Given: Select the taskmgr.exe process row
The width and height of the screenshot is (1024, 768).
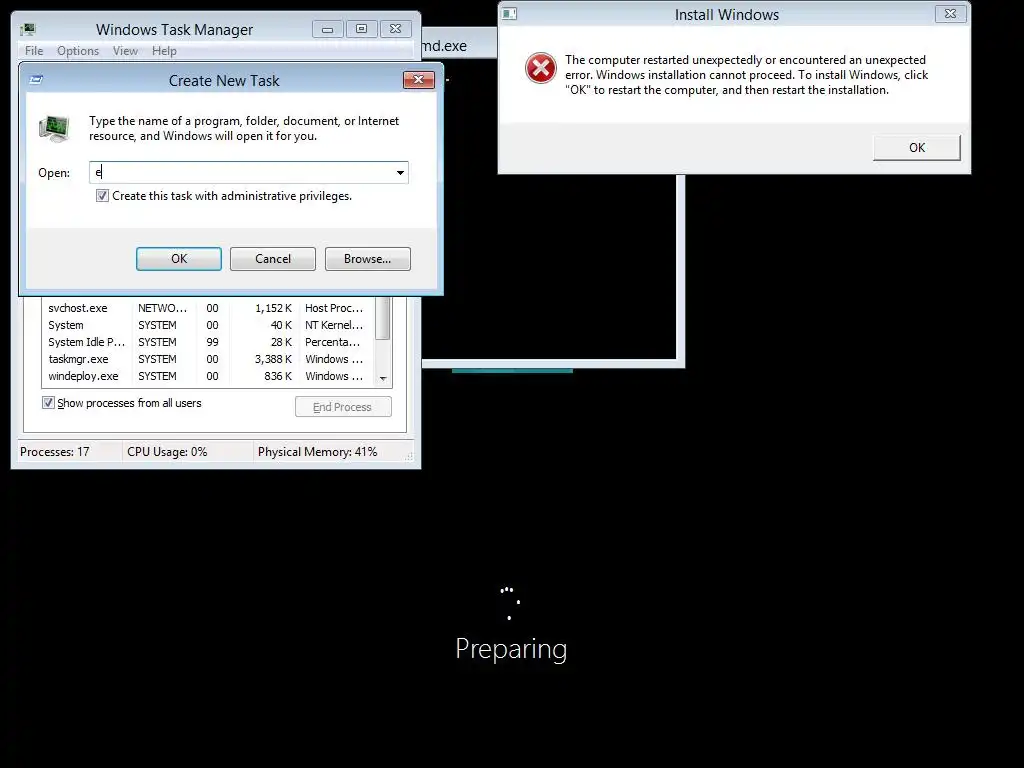Looking at the screenshot, I should 208,359.
